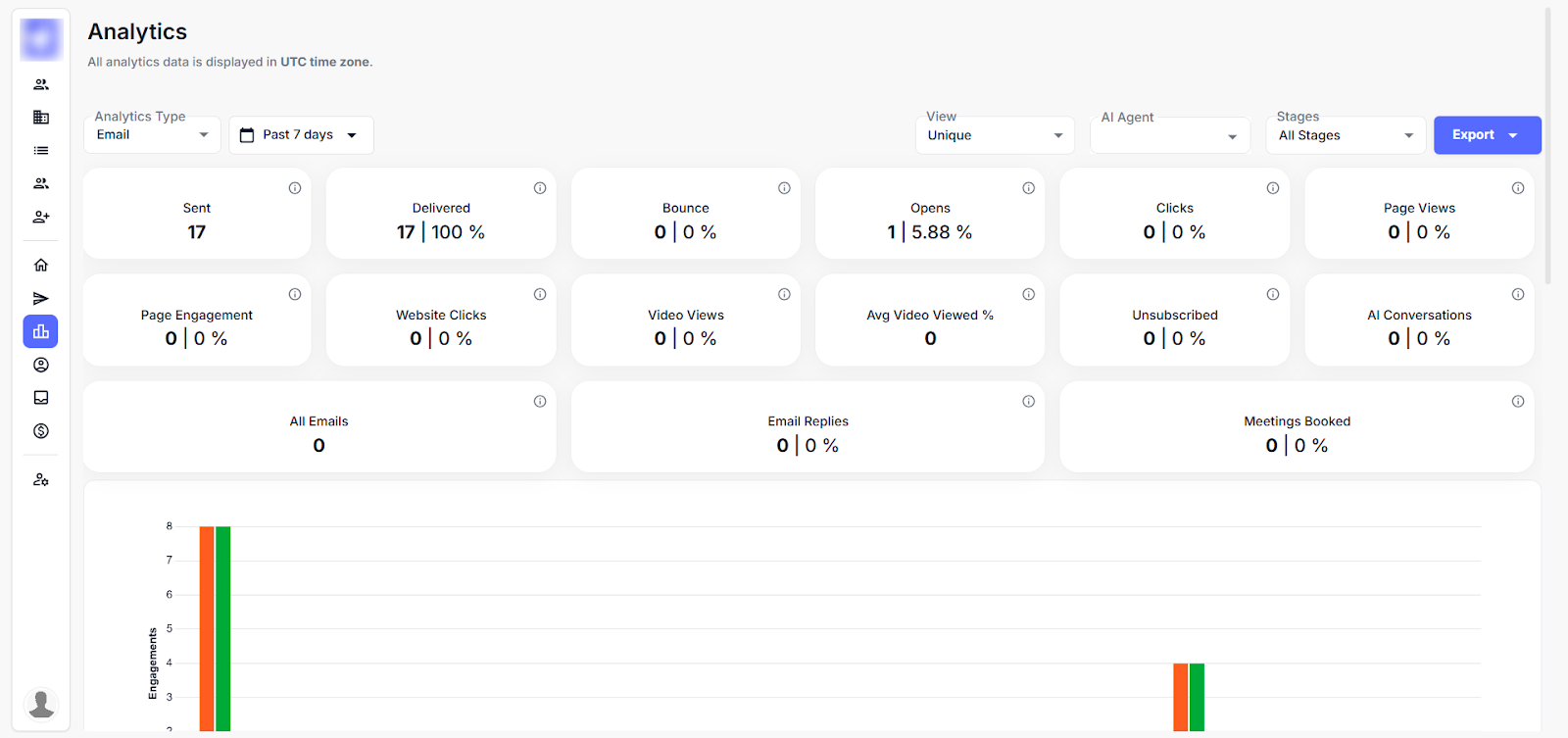Open the View dropdown showing Unique
The image size is (1568, 738).
pyautogui.click(x=995, y=135)
